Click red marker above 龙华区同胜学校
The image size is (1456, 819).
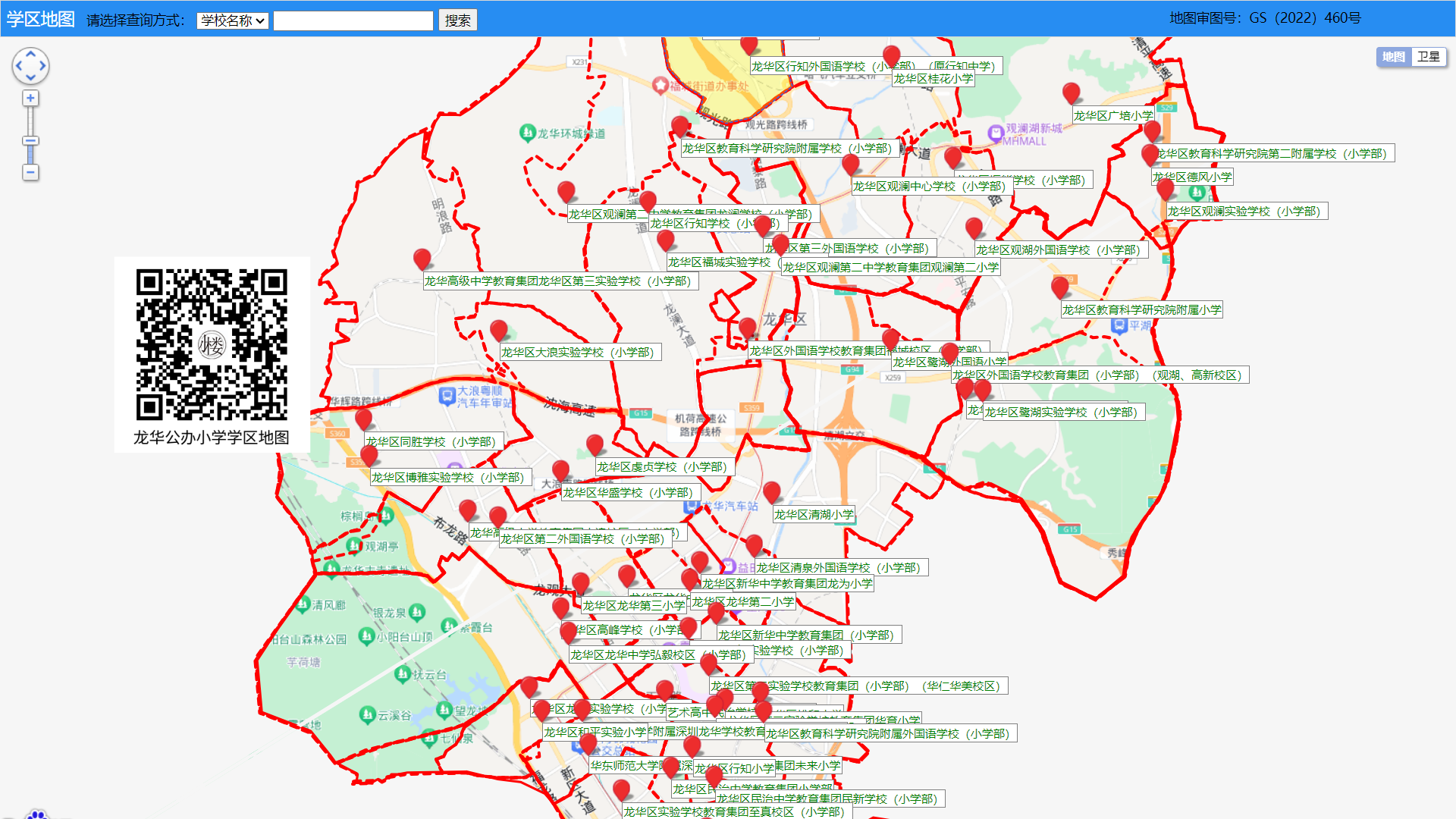pos(363,418)
